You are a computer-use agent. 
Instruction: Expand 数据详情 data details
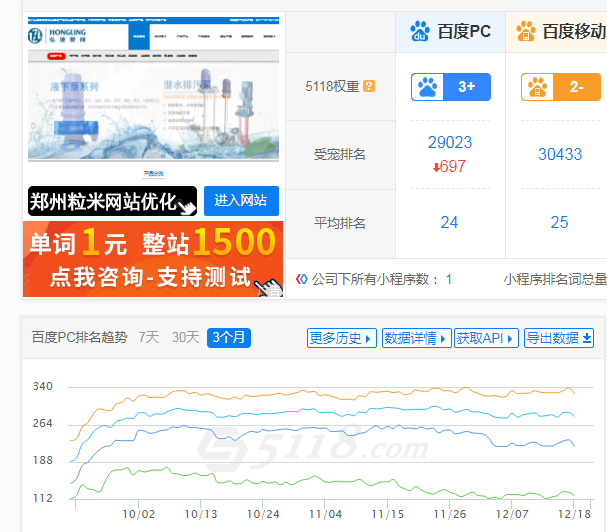pos(416,338)
